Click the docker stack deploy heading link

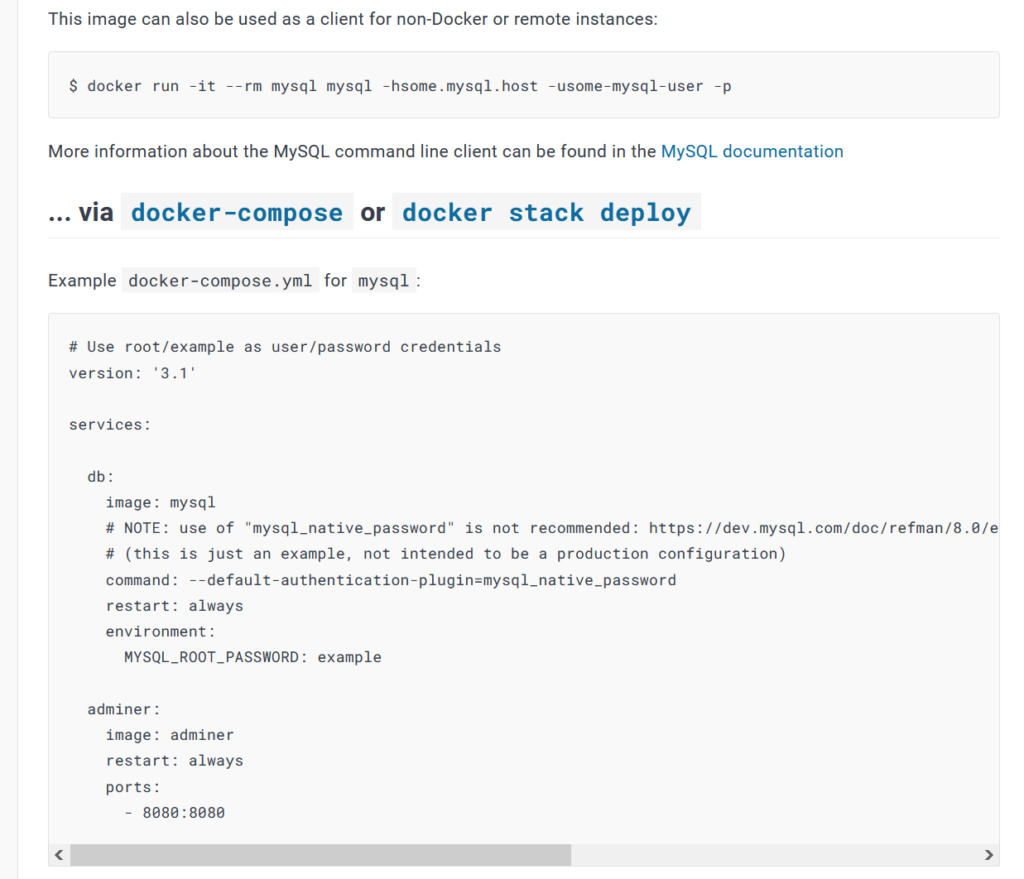coord(546,212)
